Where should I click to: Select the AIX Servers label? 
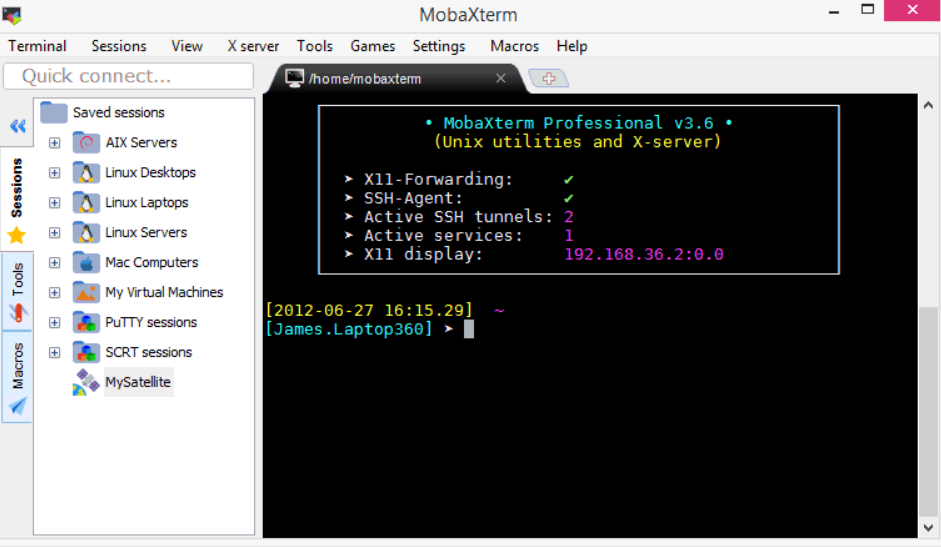click(142, 142)
